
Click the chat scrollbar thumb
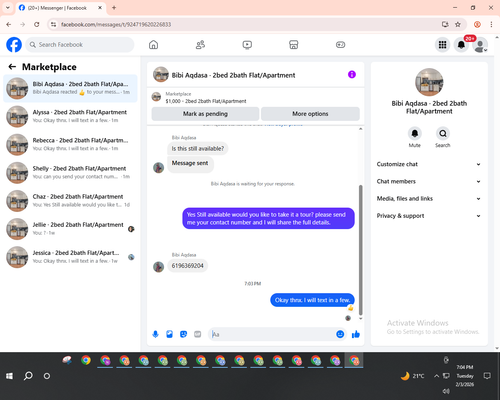point(360,250)
